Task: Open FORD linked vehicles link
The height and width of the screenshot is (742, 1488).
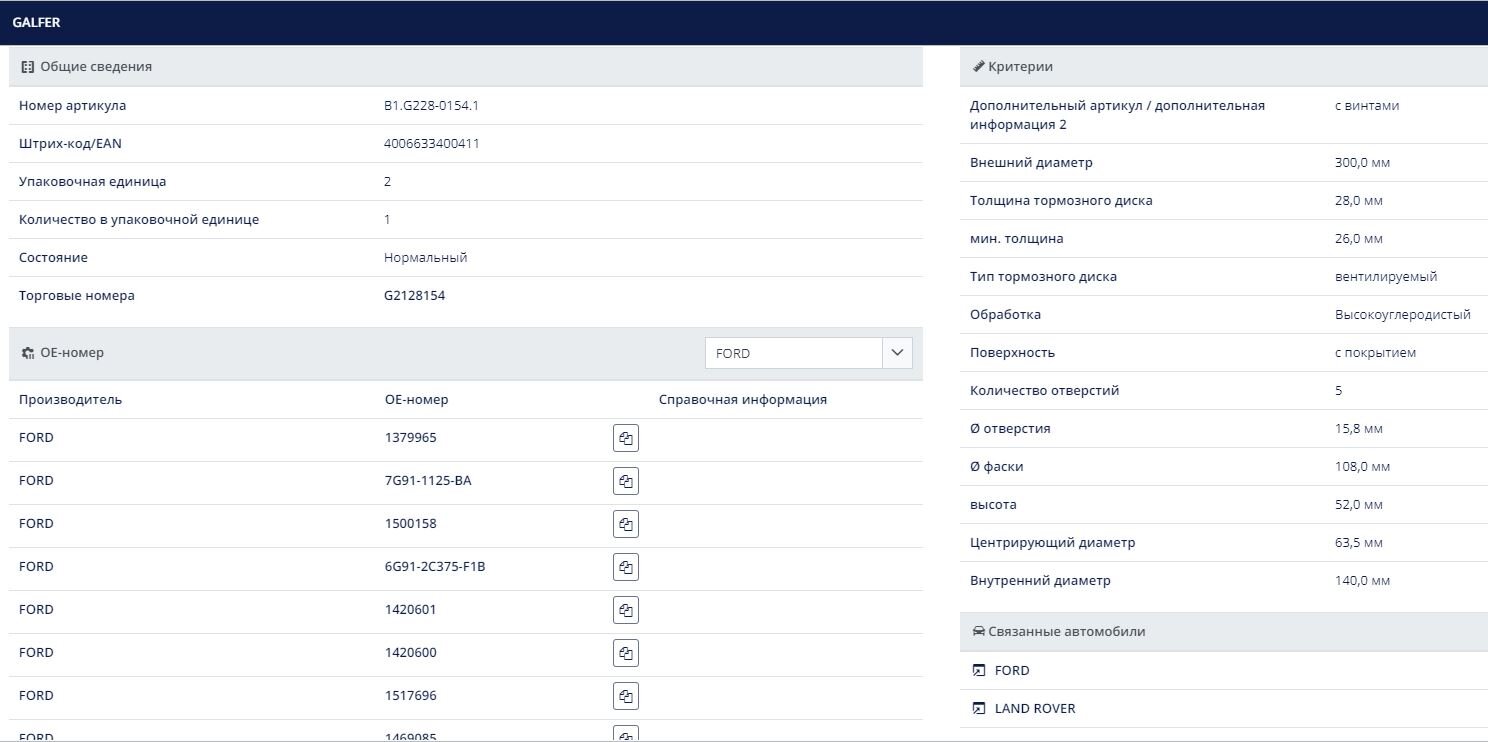Action: pos(1012,670)
